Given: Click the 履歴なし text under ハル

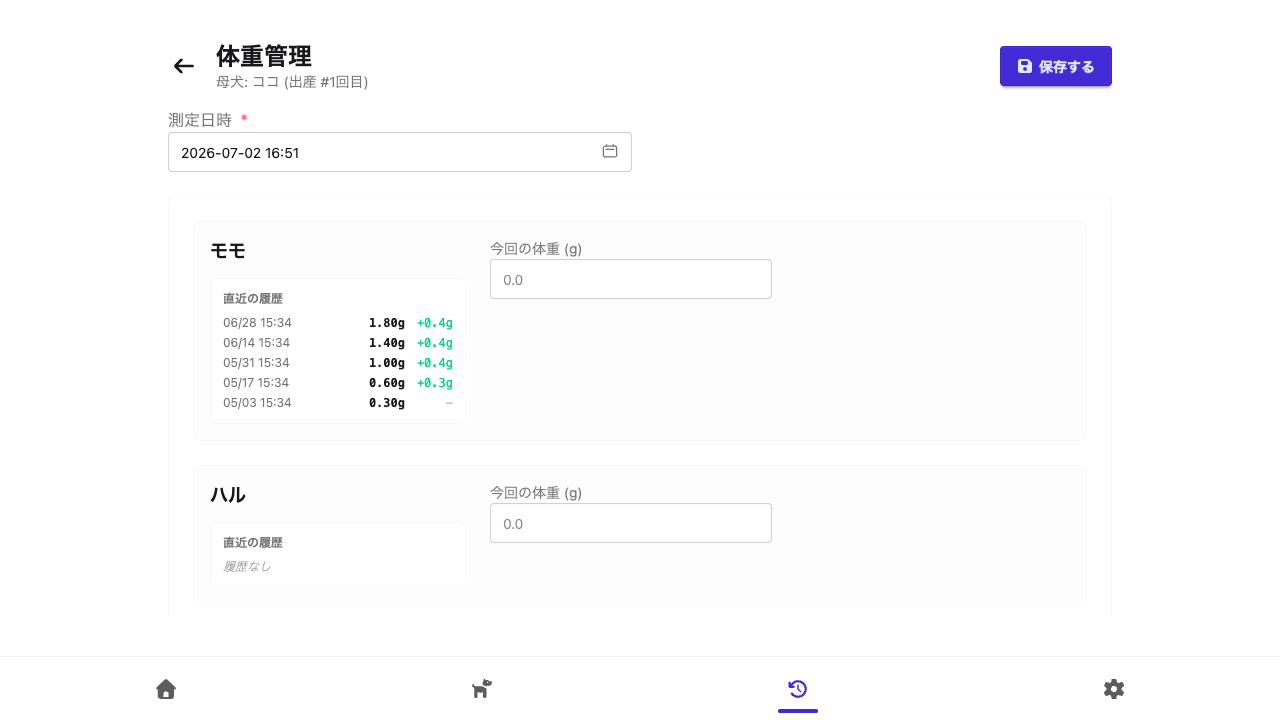Looking at the screenshot, I should pos(247,566).
